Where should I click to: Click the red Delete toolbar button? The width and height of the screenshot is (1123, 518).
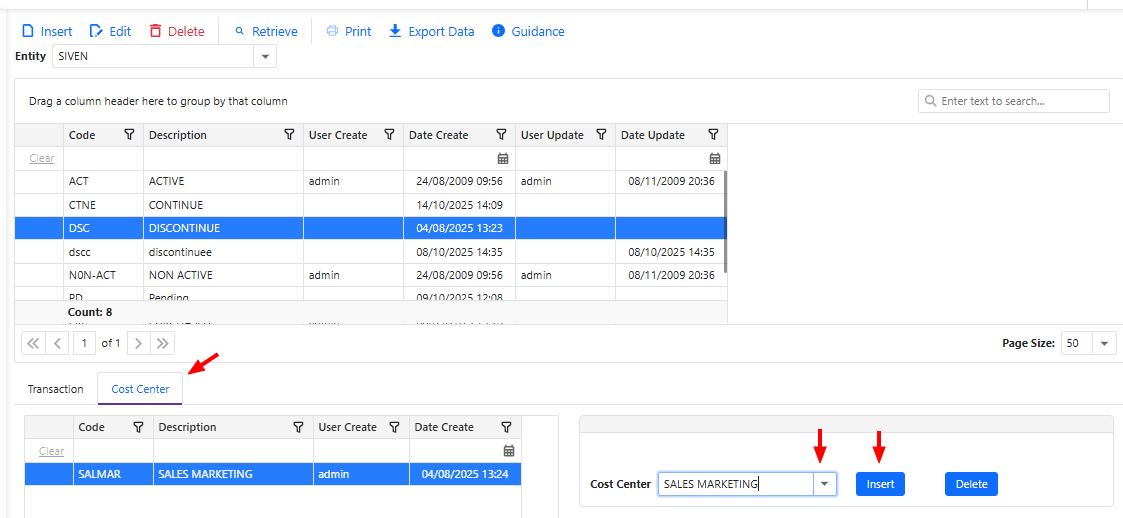(x=177, y=32)
